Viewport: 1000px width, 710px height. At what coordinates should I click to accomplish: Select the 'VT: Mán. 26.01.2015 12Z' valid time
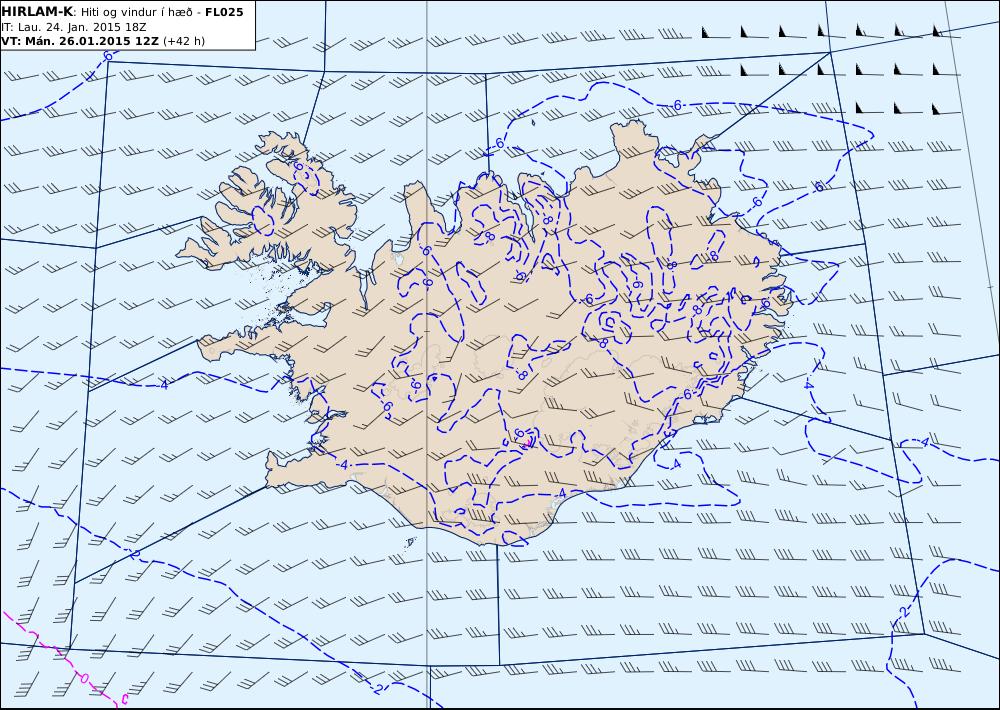[80, 41]
